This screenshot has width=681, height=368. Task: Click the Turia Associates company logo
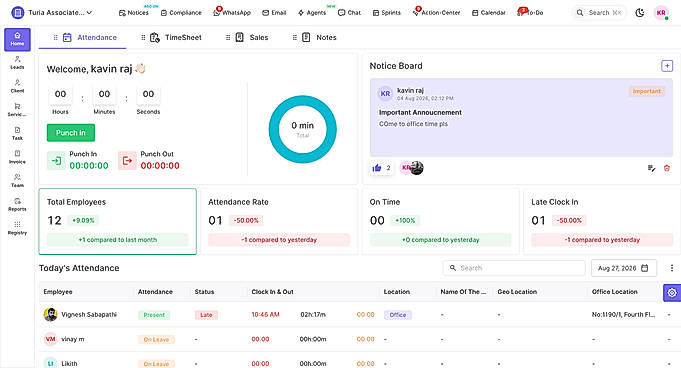17,13
